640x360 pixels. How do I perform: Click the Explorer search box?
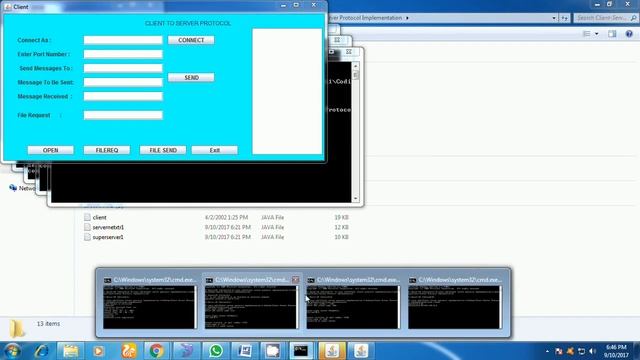(606, 18)
